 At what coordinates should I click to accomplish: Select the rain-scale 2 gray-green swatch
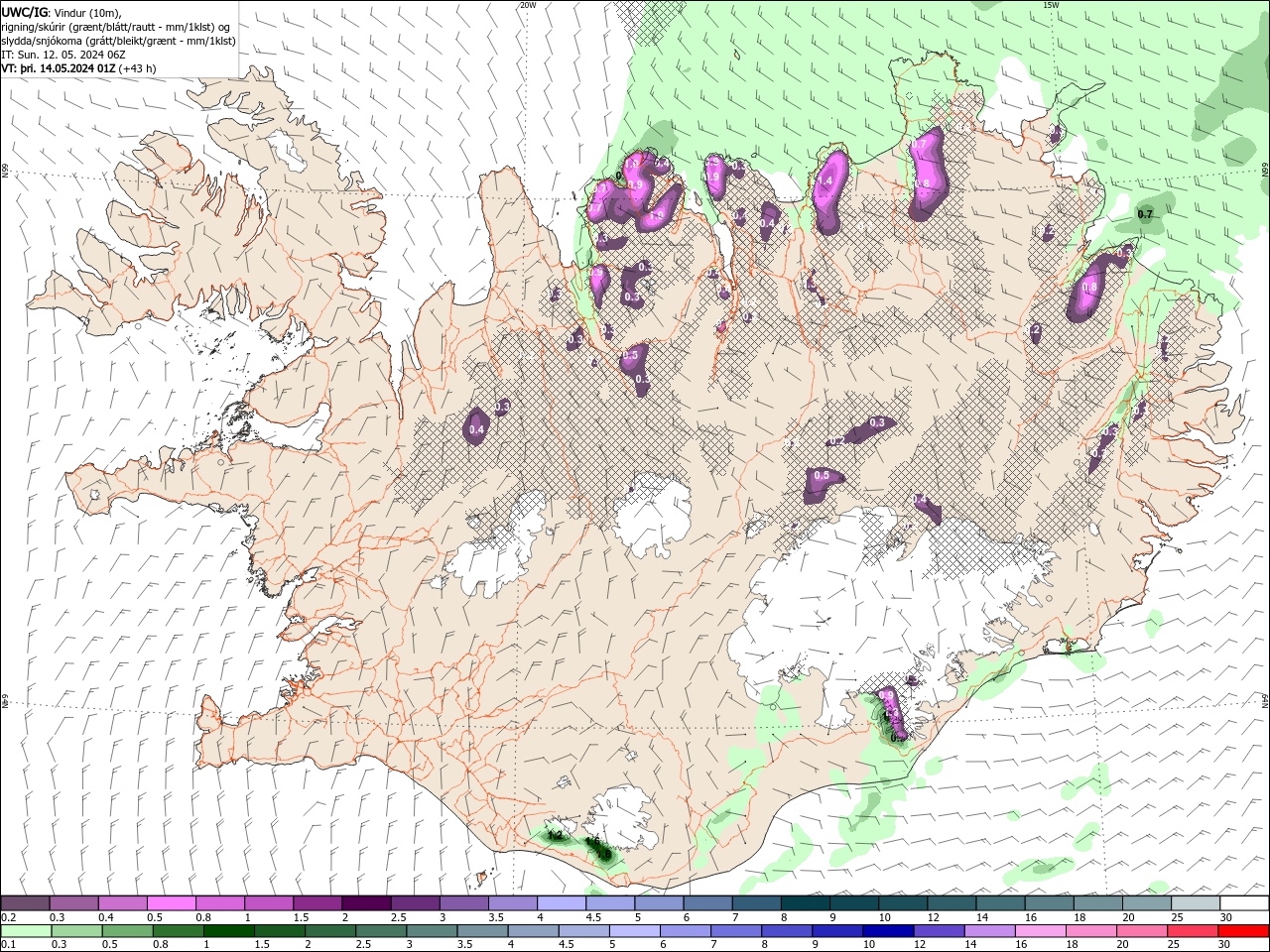[x=329, y=931]
